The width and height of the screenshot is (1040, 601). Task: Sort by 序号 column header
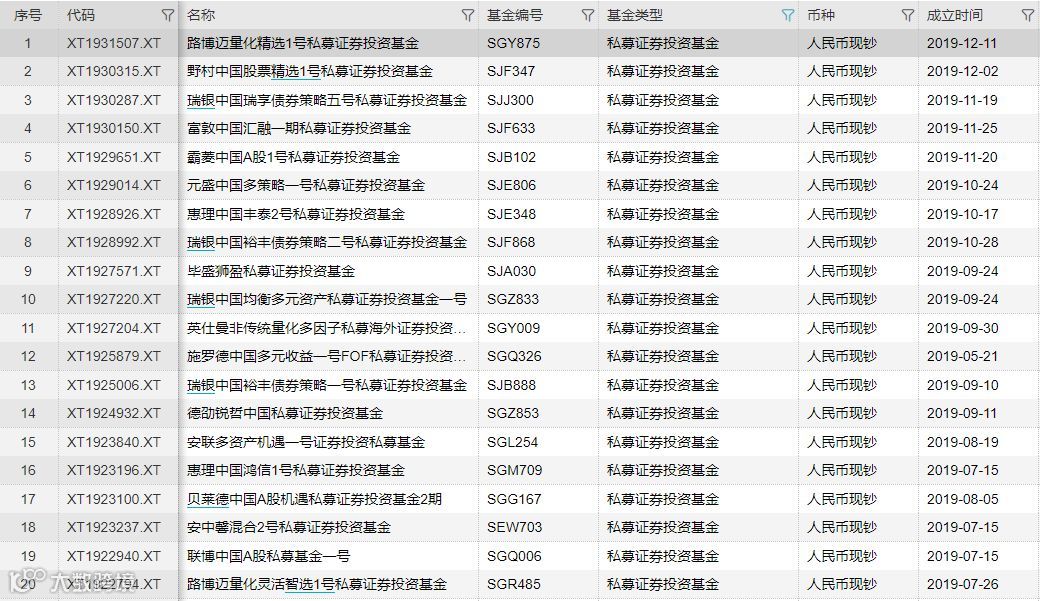point(28,15)
